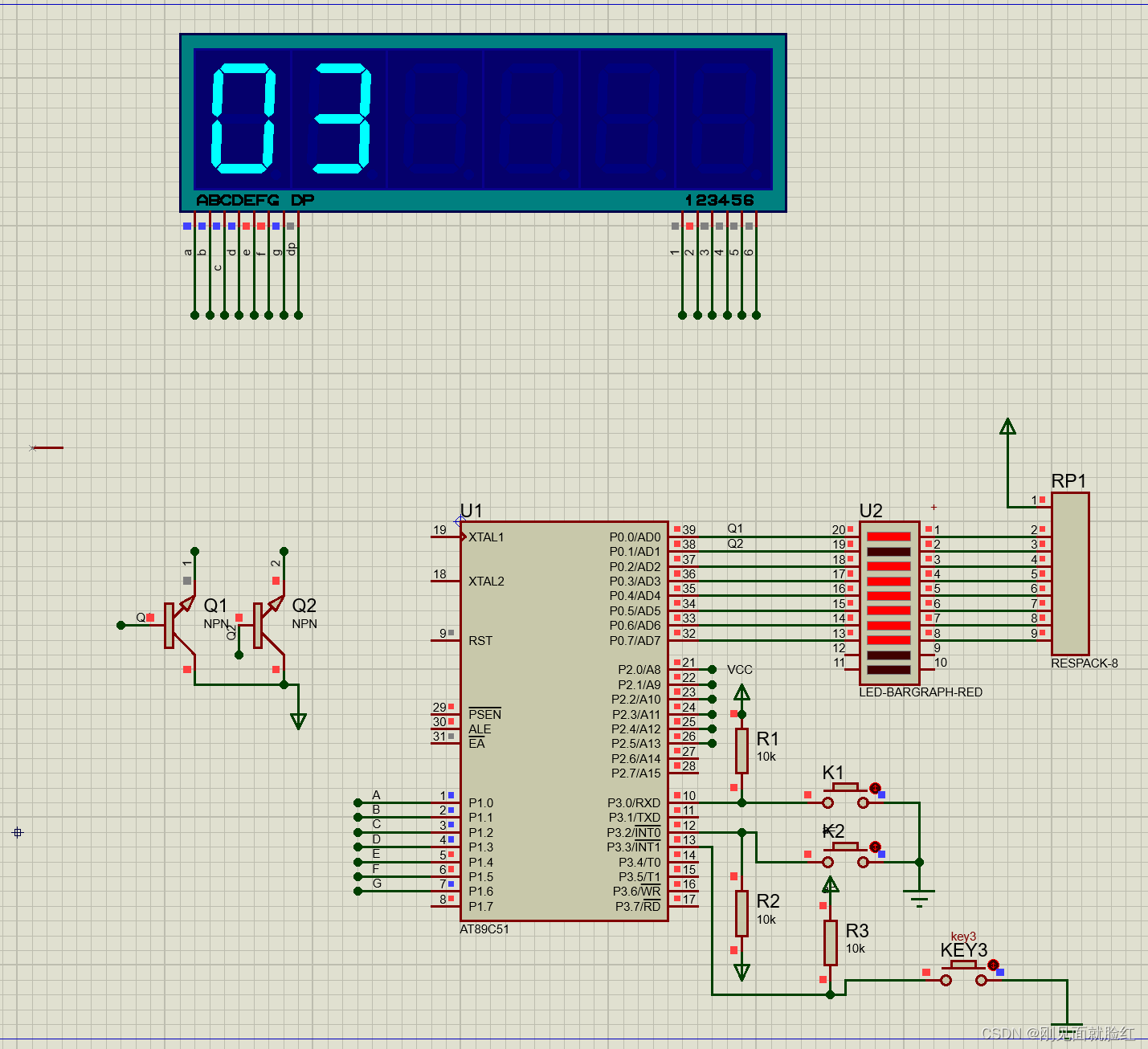This screenshot has height=1049, width=1148.
Task: Click the ABCDEFG DP label on display
Action: [x=255, y=200]
